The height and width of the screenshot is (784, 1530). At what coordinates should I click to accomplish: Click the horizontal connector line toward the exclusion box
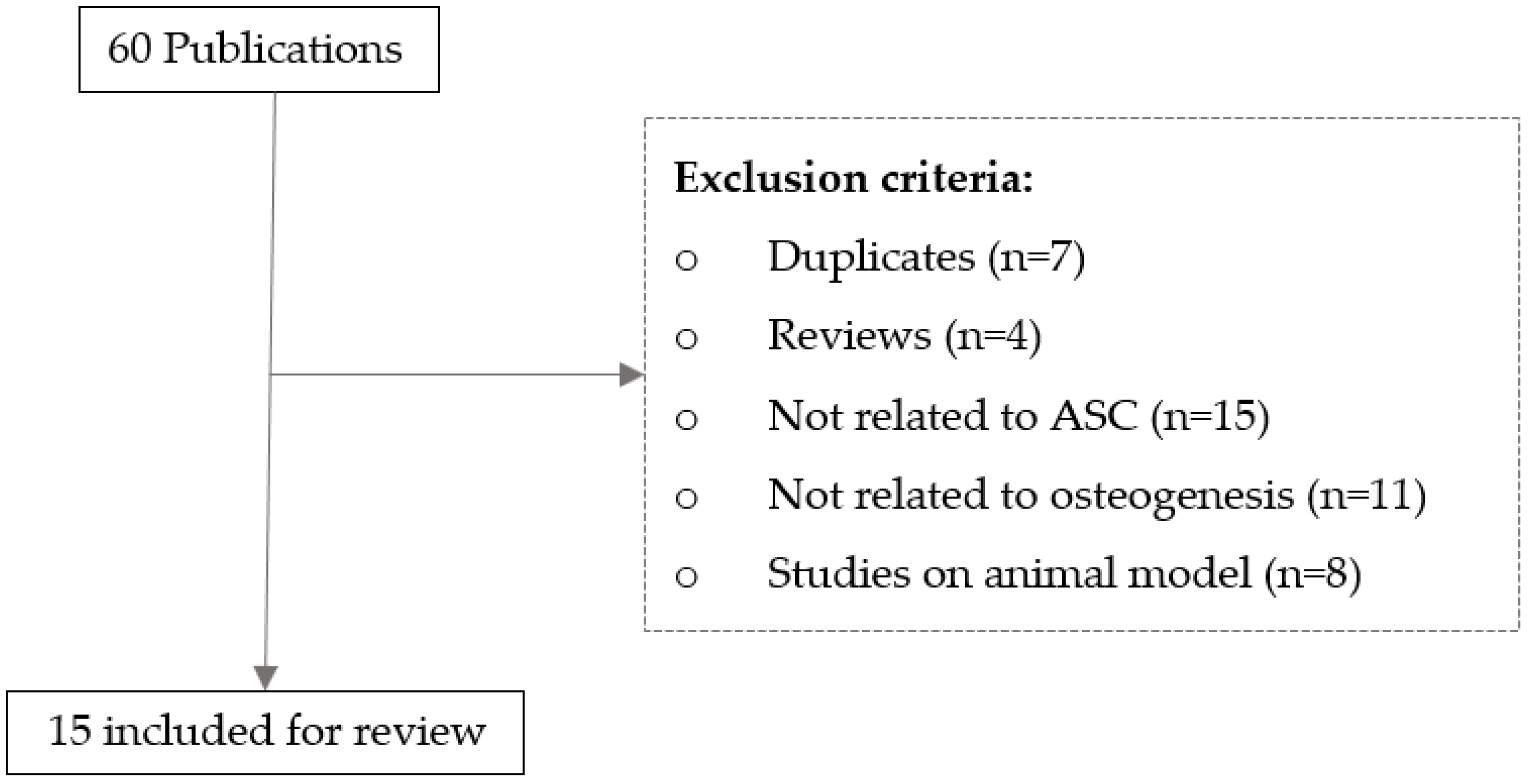click(x=446, y=375)
